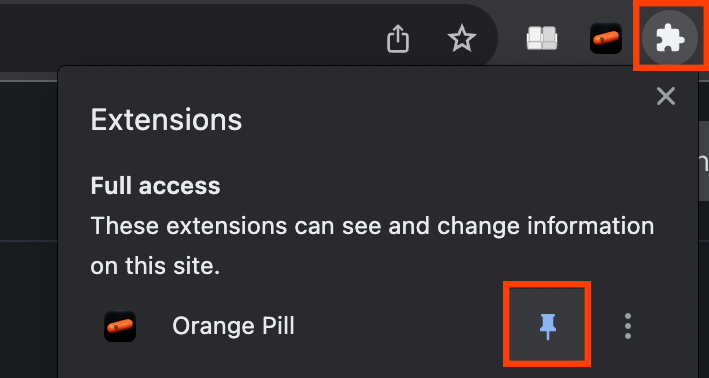Close the Extensions popup
Screen dimensions: 709x378
(x=666, y=96)
